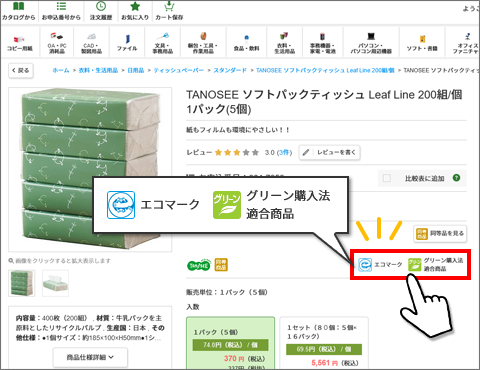Click the product title TANOSEE ソフトパックティッシュ
Image resolution: width=480 pixels, height=370 pixels.
(324, 102)
